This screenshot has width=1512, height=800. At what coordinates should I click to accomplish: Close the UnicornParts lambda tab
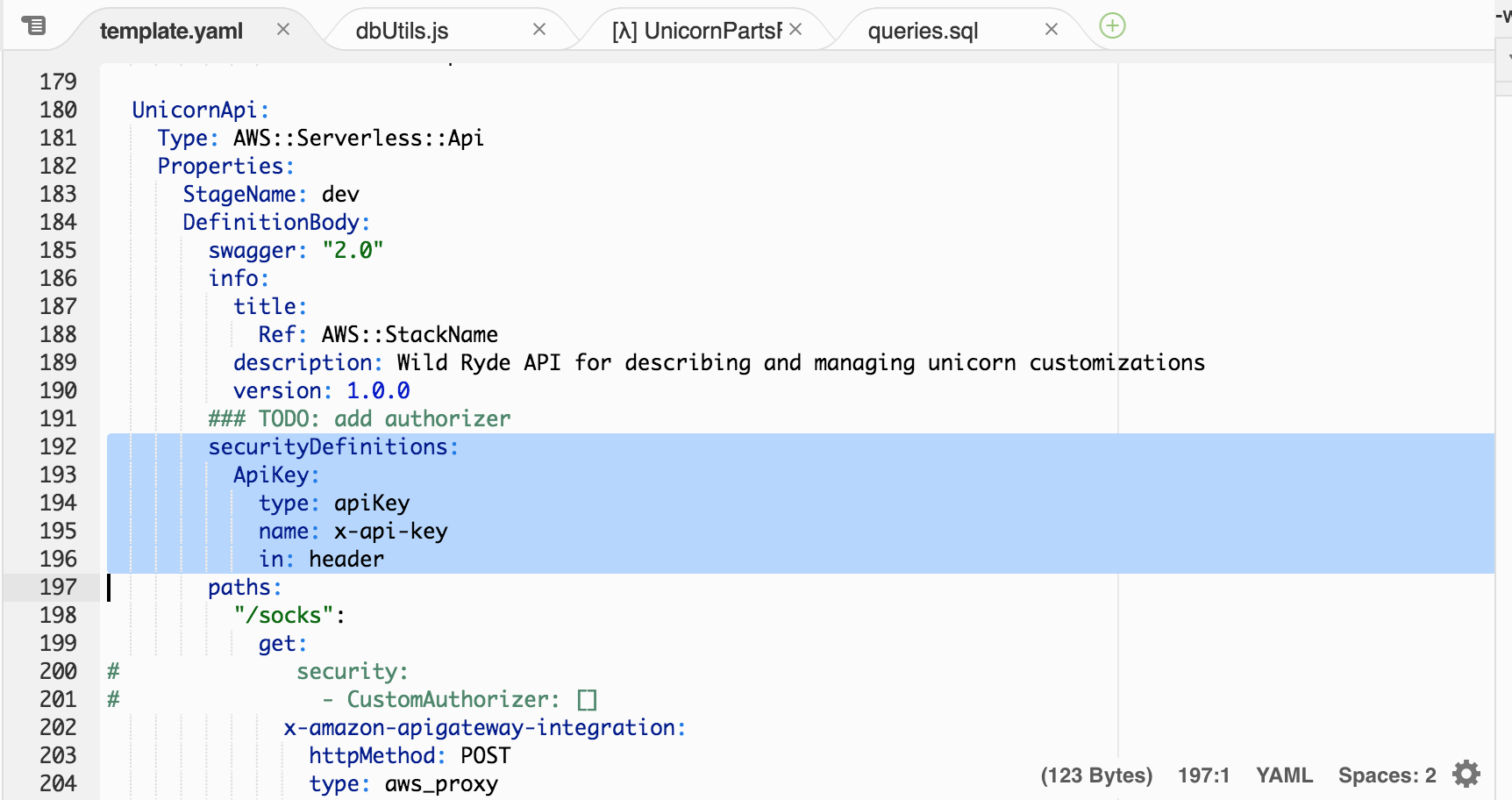pos(795,29)
